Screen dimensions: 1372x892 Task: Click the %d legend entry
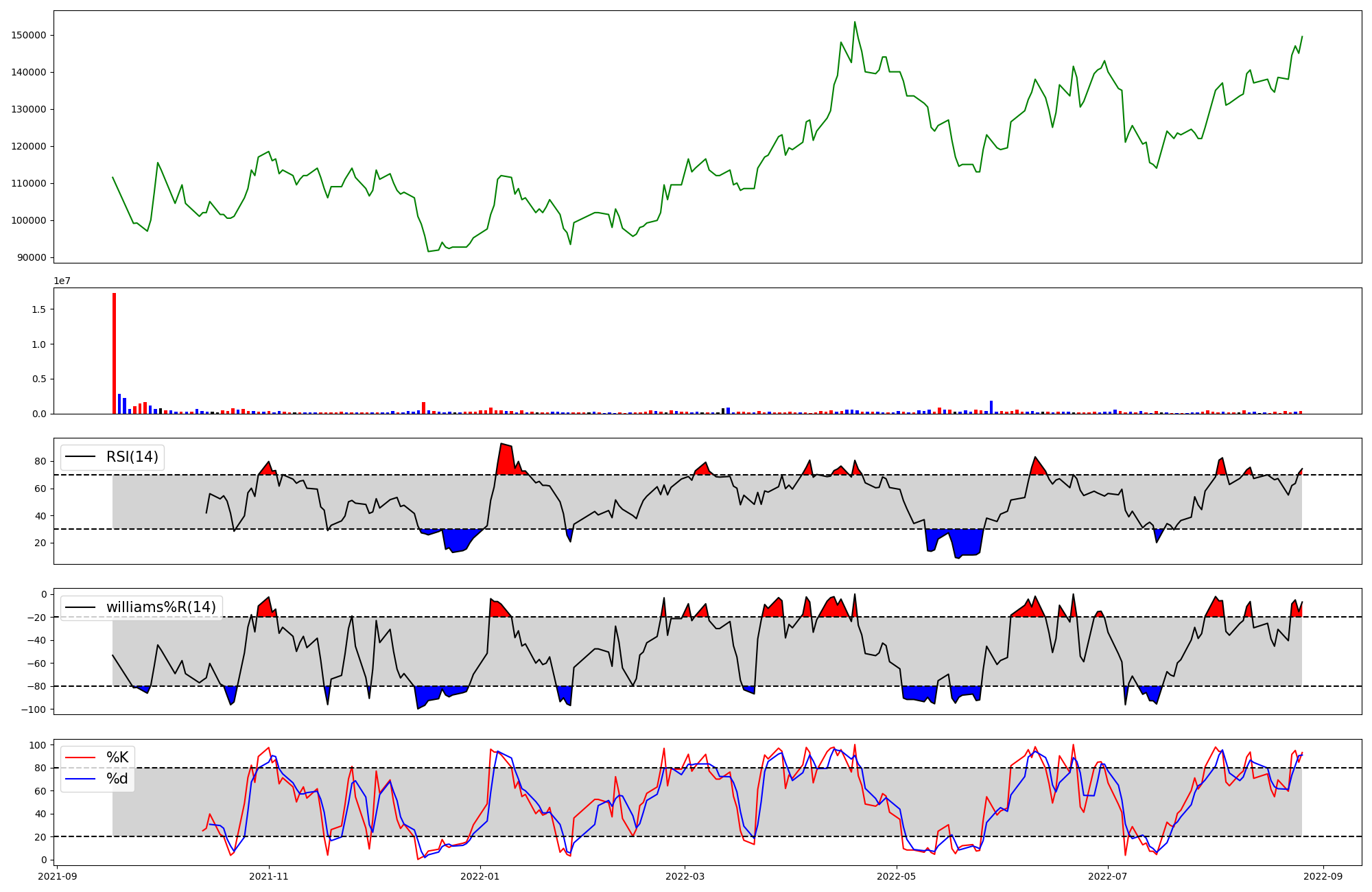[117, 779]
